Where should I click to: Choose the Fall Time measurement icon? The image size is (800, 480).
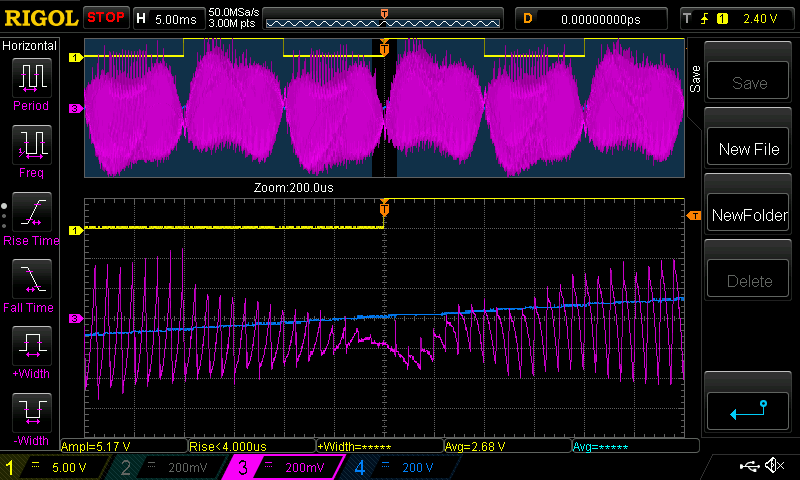click(x=31, y=279)
